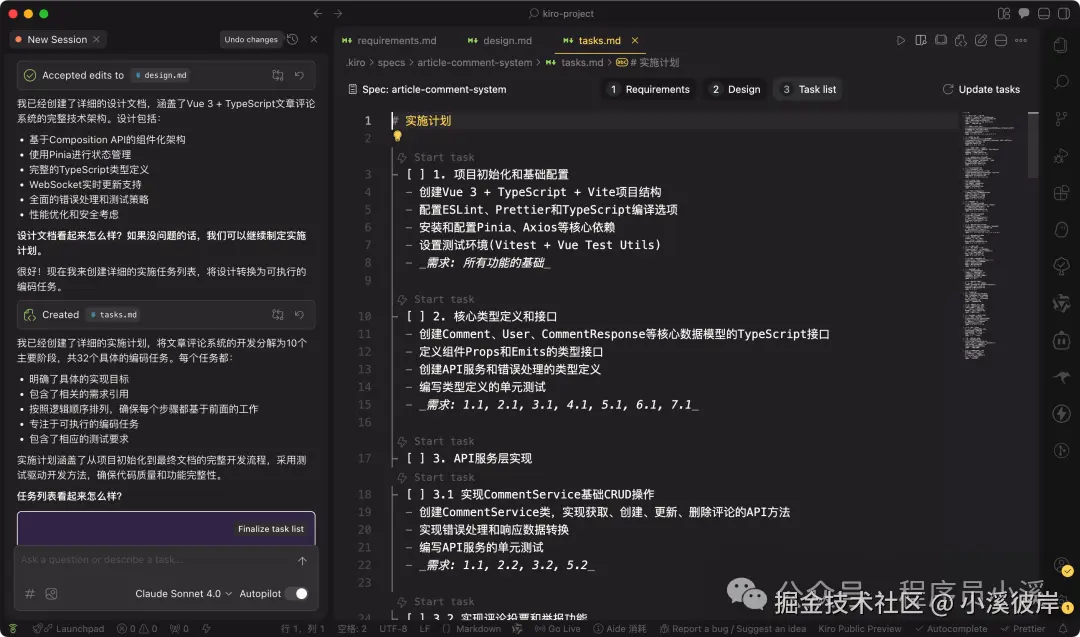Click the run/play icon above the editor
The width and height of the screenshot is (1080, 637).
click(x=901, y=40)
